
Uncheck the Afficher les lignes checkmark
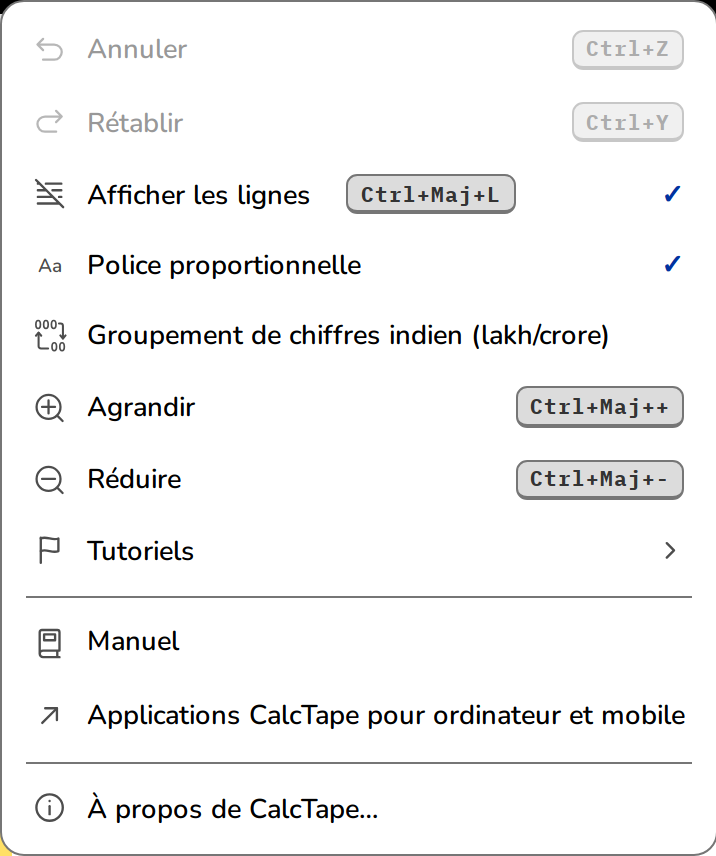pyautogui.click(x=672, y=194)
